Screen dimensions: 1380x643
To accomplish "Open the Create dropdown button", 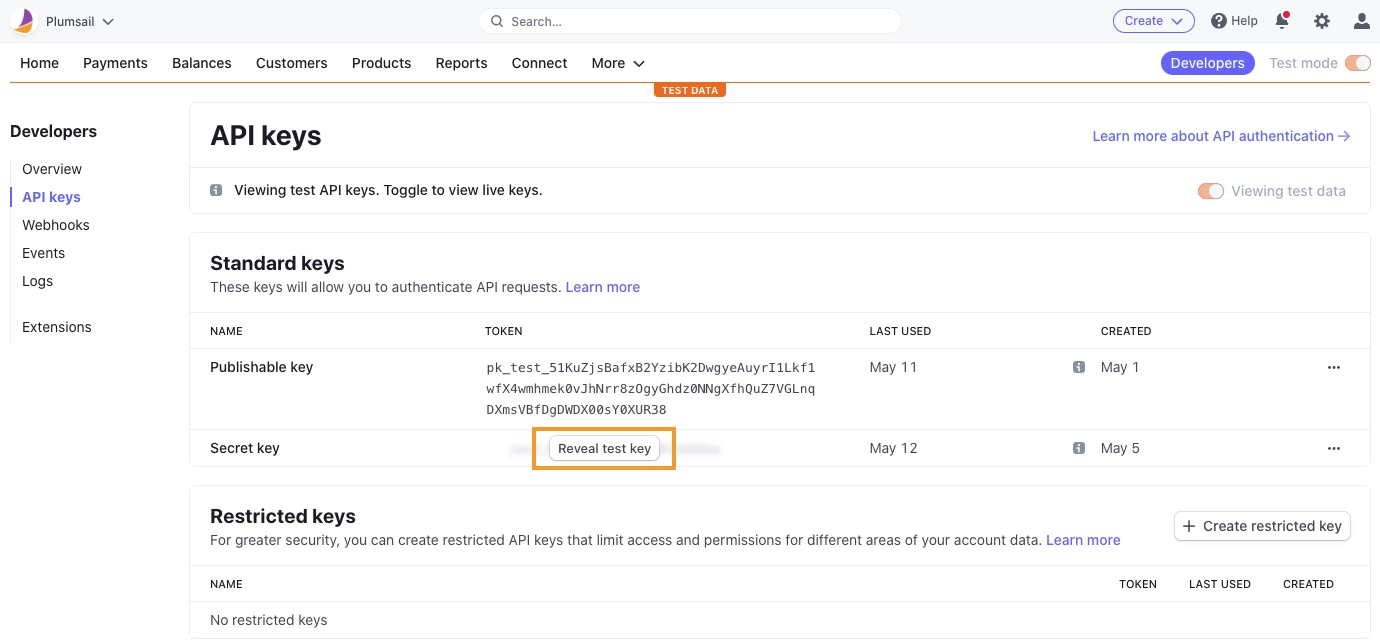I will point(1154,21).
